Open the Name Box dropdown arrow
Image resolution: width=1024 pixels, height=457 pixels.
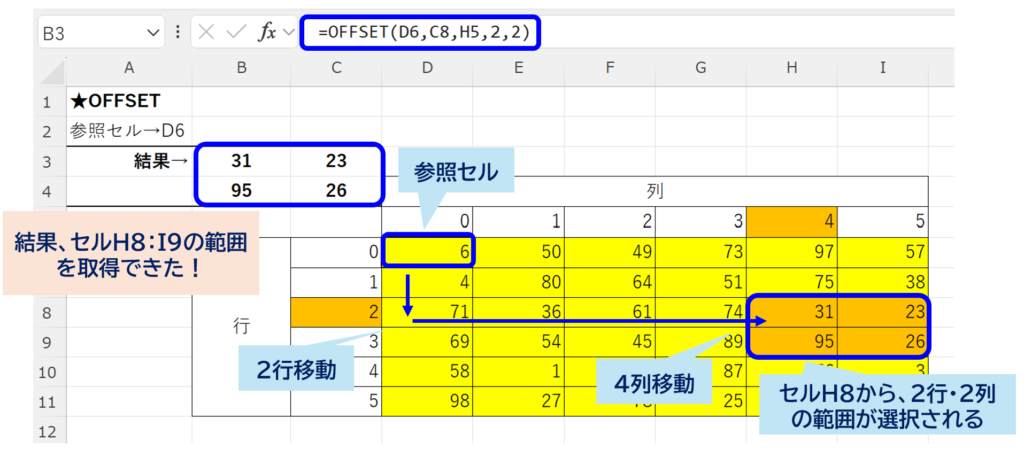(153, 33)
